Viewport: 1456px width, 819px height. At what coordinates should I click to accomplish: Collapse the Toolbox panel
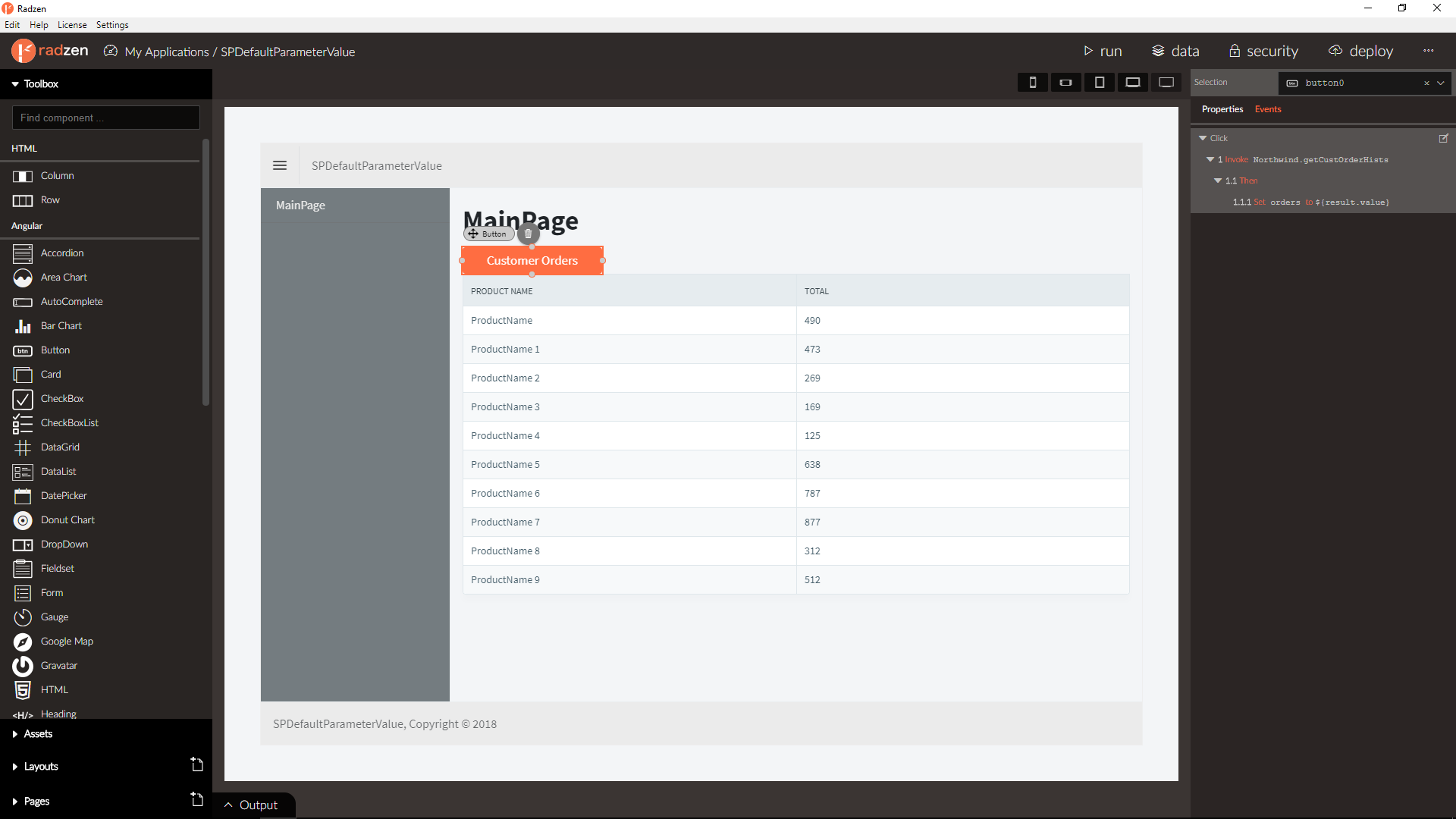(x=15, y=84)
